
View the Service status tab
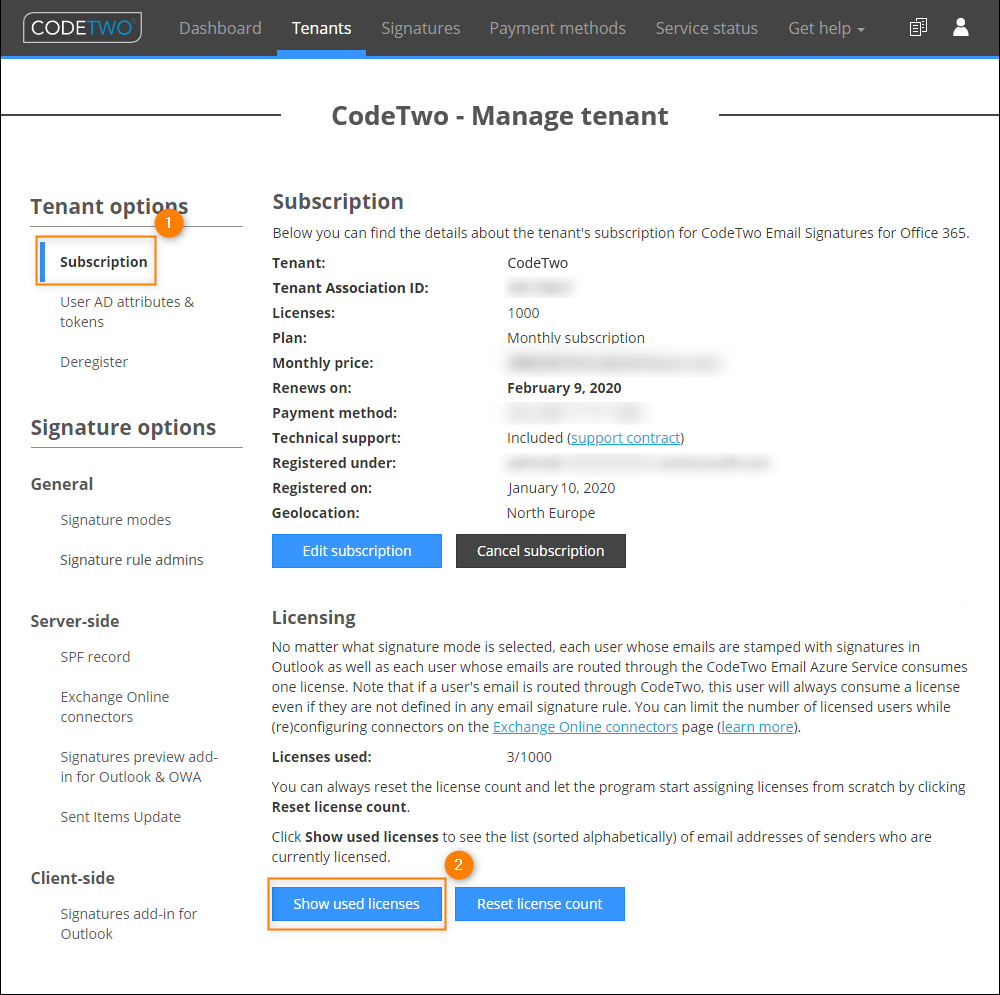(x=707, y=28)
